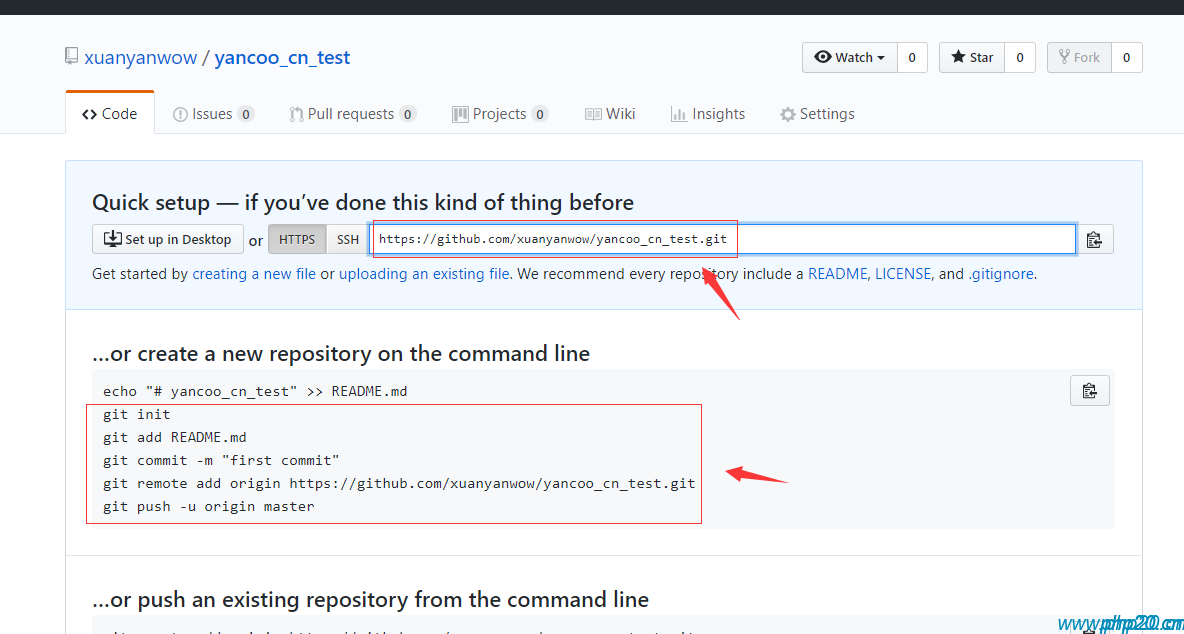Click the 'git remote add origin' command line
1184x634 pixels.
click(x=399, y=483)
